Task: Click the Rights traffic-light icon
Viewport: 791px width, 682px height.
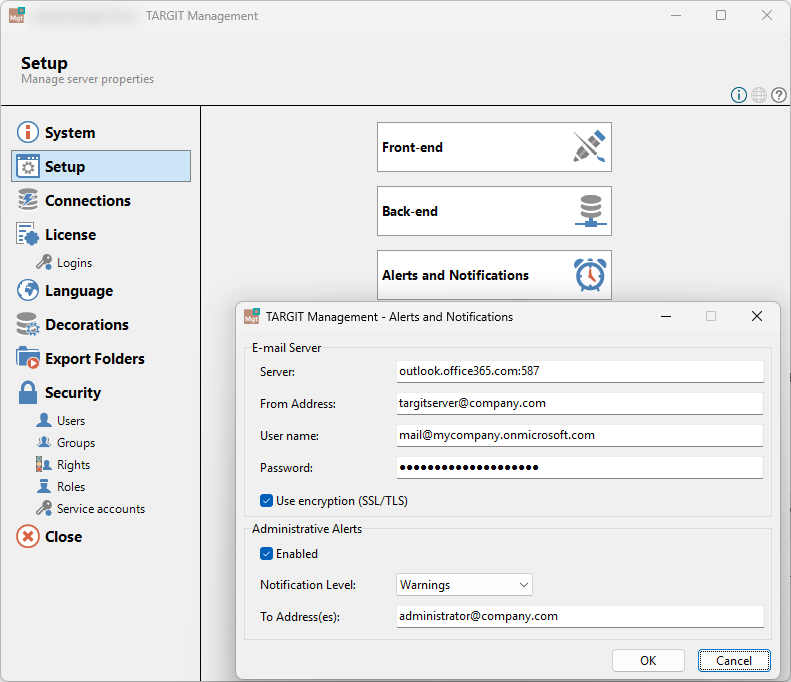Action: (x=44, y=464)
